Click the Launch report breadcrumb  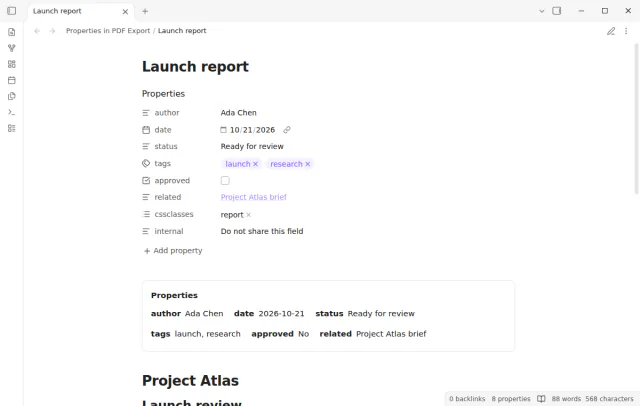coord(182,31)
